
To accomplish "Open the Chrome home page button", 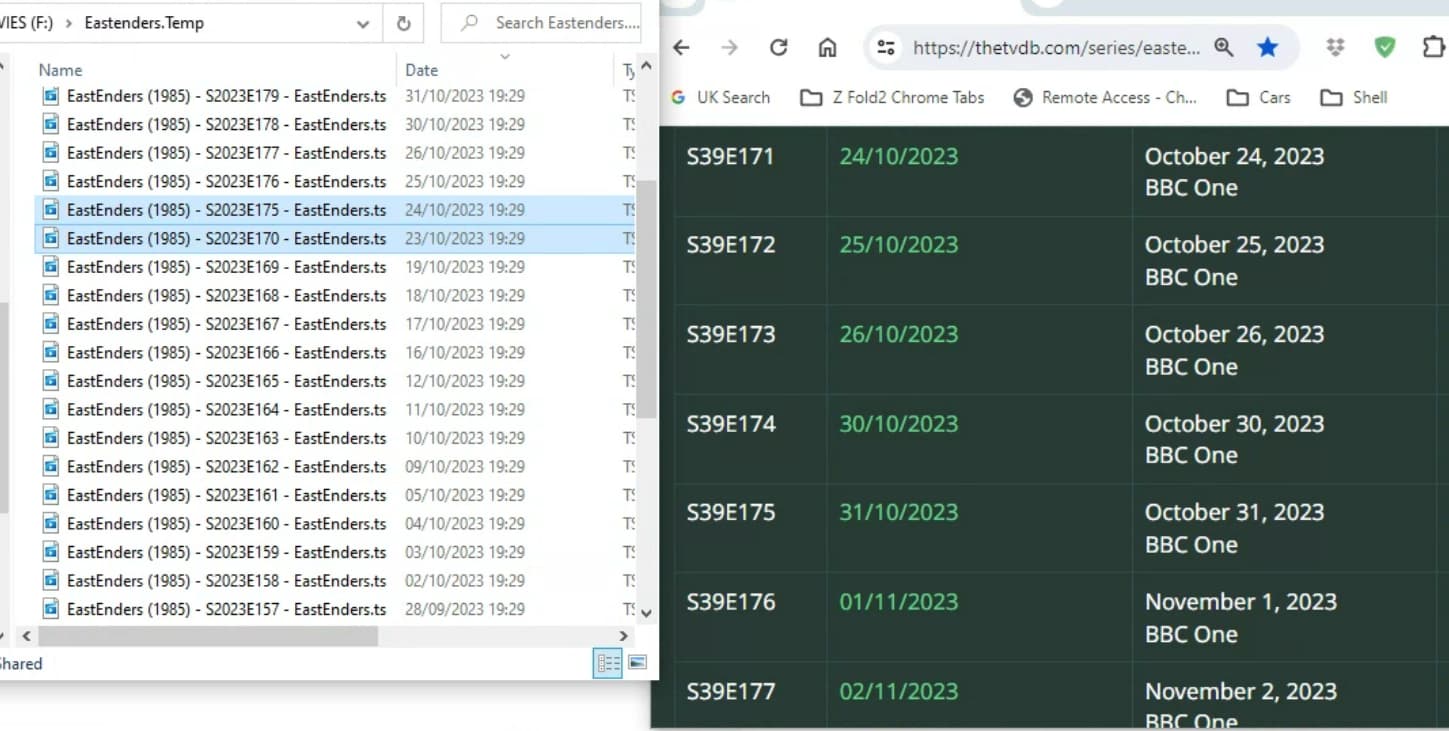I will [827, 47].
